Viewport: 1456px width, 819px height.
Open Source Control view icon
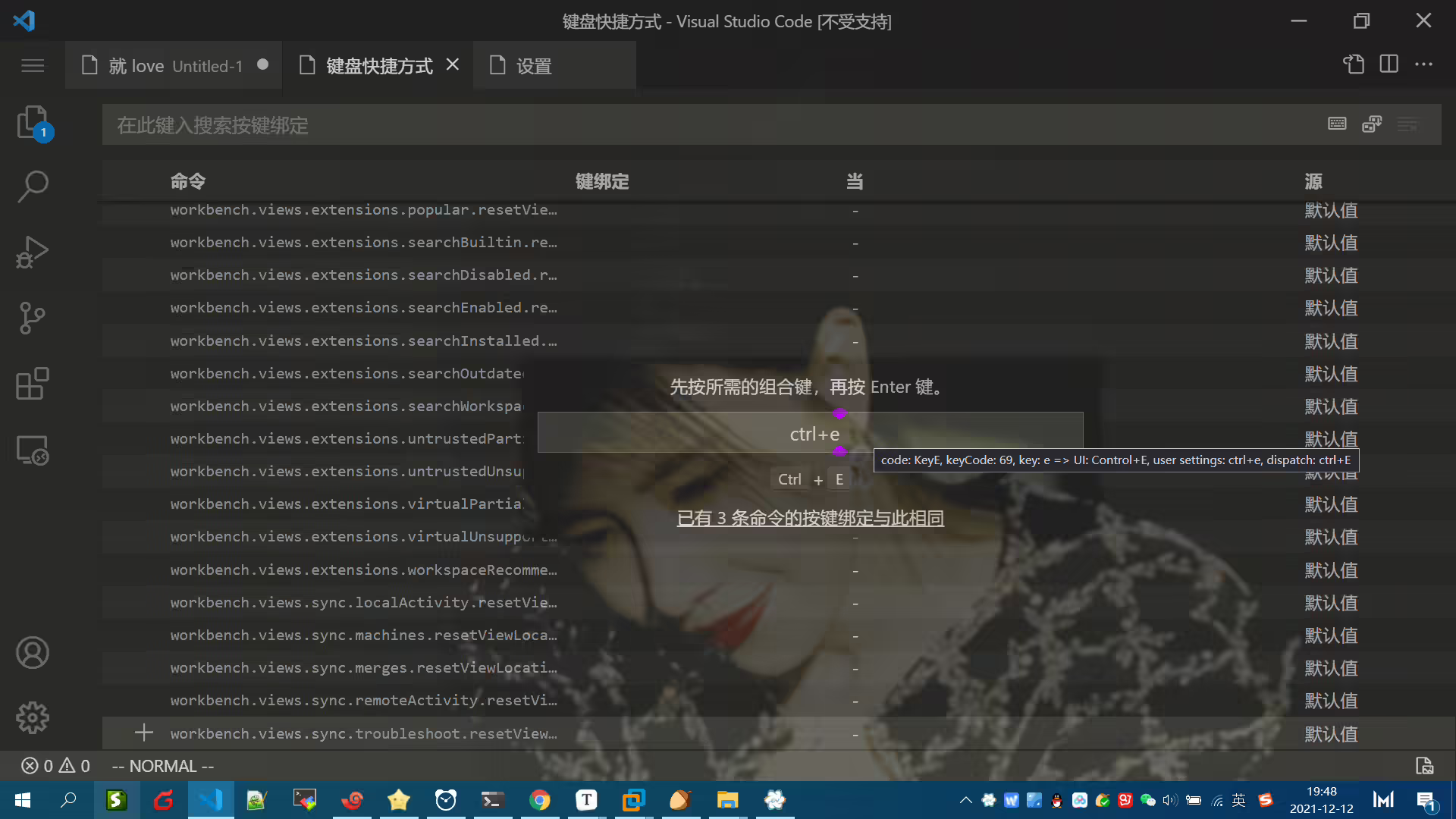tap(33, 318)
